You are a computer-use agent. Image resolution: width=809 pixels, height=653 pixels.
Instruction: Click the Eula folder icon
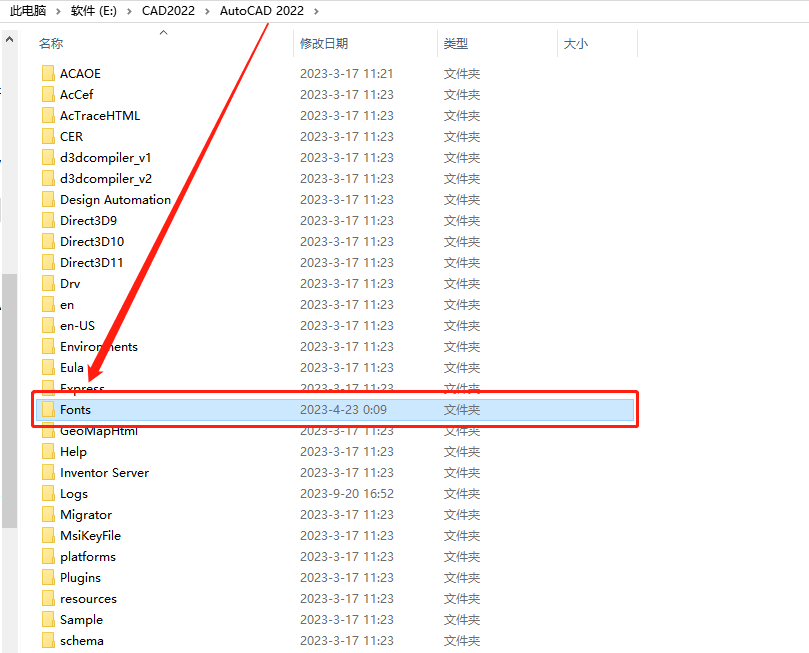[x=48, y=367]
